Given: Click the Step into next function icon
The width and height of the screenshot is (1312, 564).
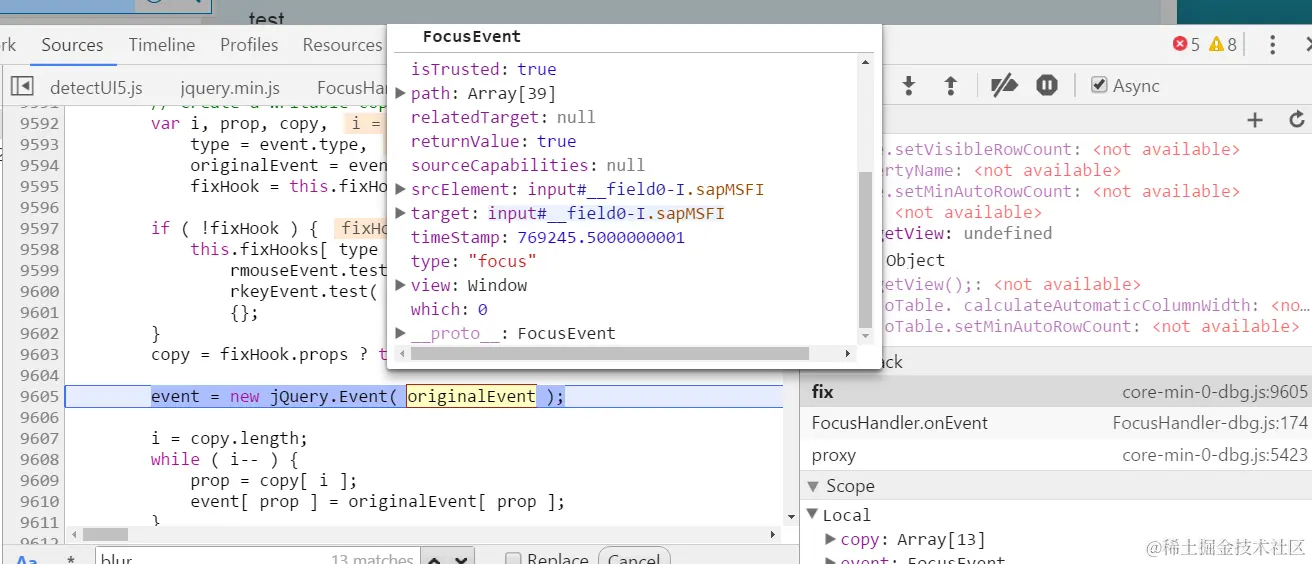Looking at the screenshot, I should coord(909,86).
